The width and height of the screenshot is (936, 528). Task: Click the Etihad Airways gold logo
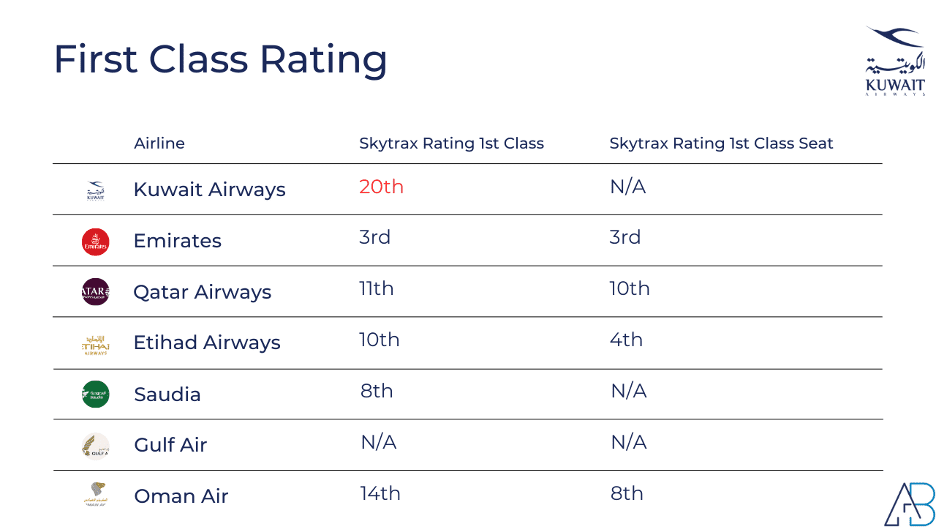96,345
